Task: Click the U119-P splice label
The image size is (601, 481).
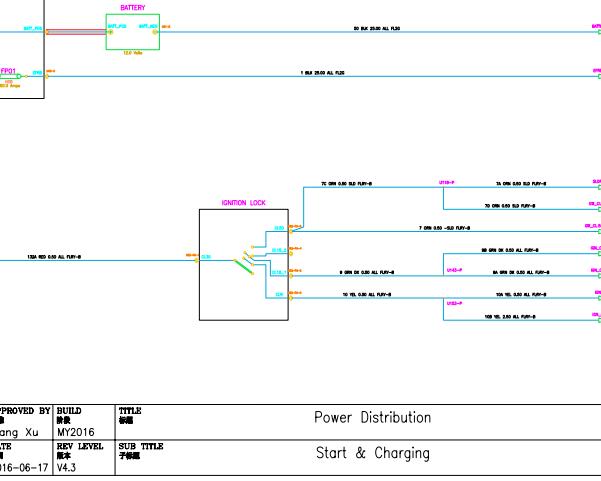Action: click(x=447, y=182)
